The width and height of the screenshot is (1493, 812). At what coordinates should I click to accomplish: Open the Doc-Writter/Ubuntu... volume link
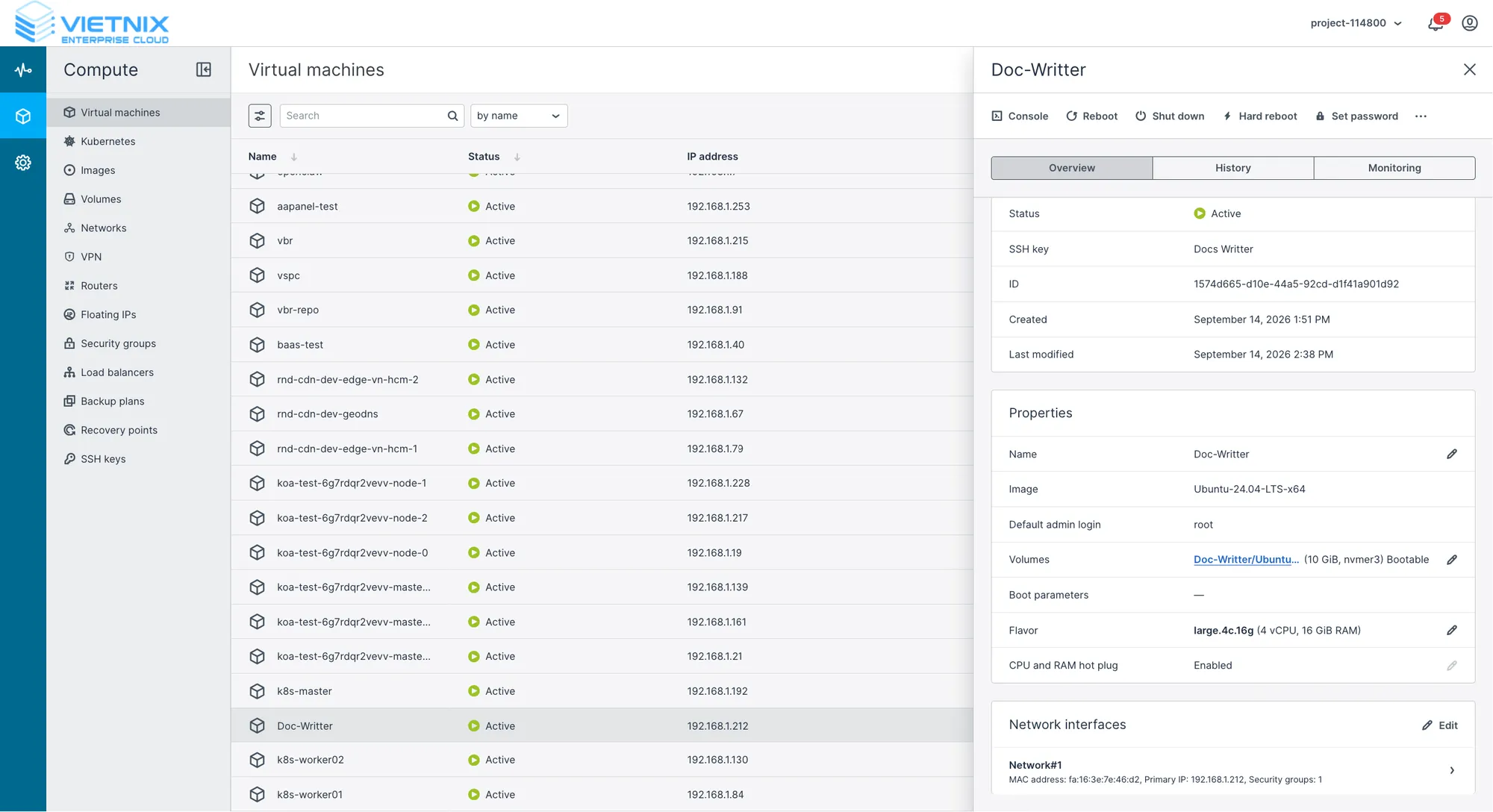click(1246, 560)
